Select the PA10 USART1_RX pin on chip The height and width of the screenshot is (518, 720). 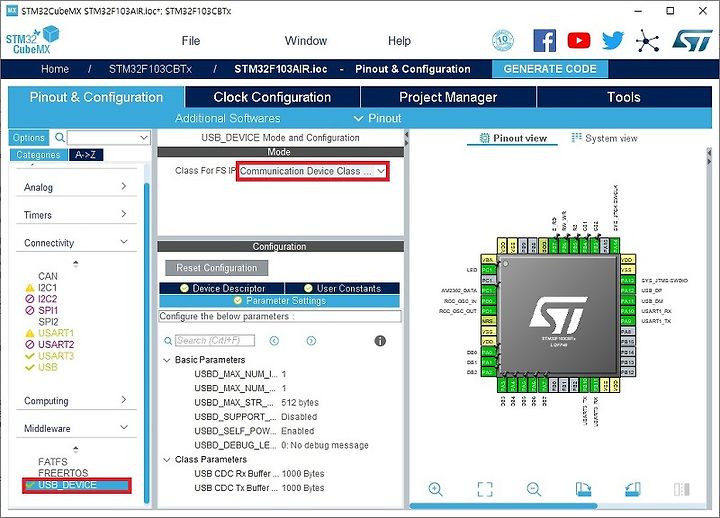627,311
